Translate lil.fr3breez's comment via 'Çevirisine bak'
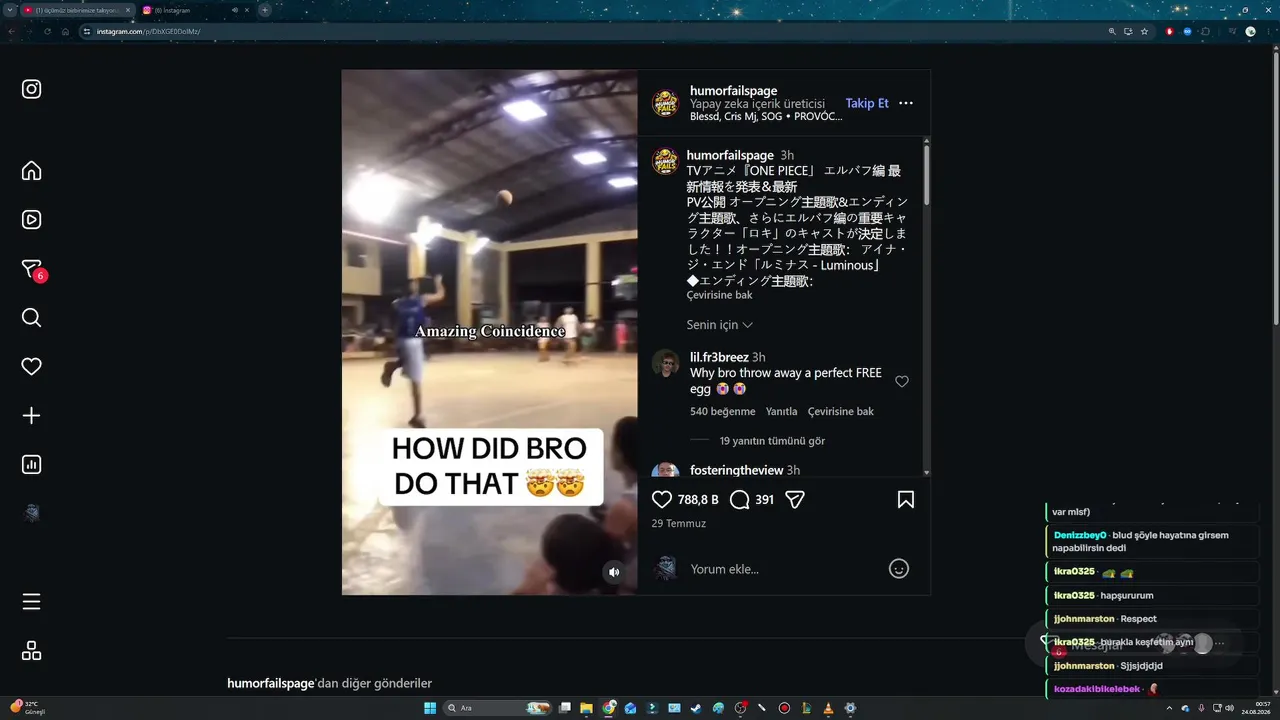 [x=841, y=411]
